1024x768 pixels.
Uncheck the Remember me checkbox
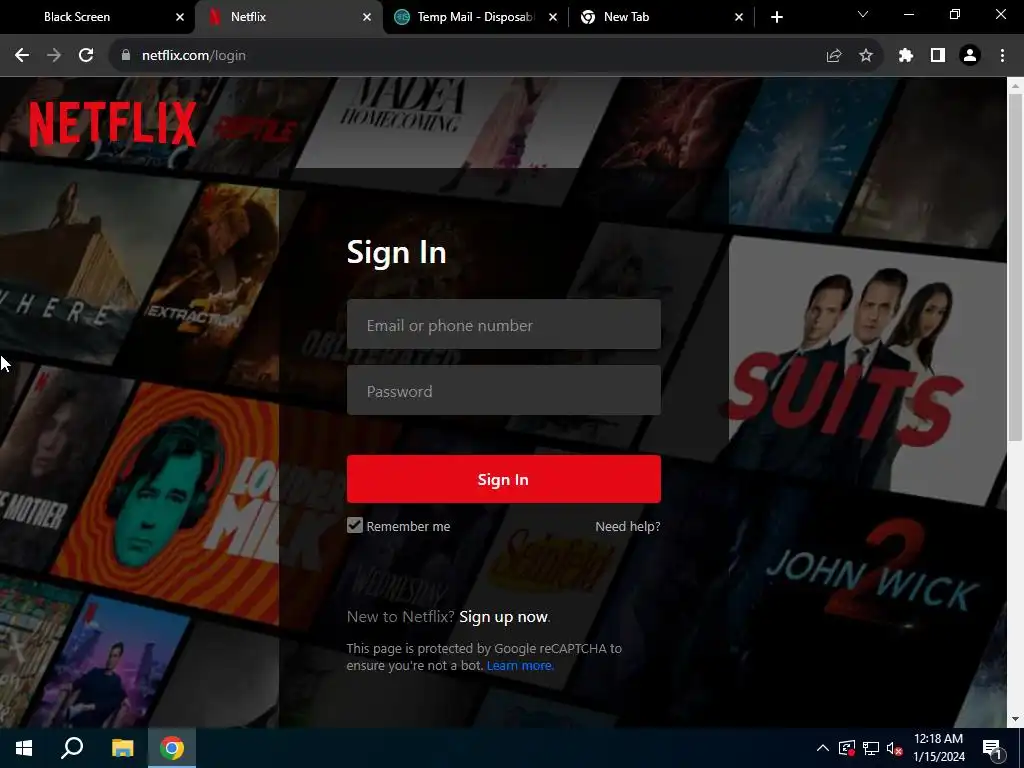355,526
